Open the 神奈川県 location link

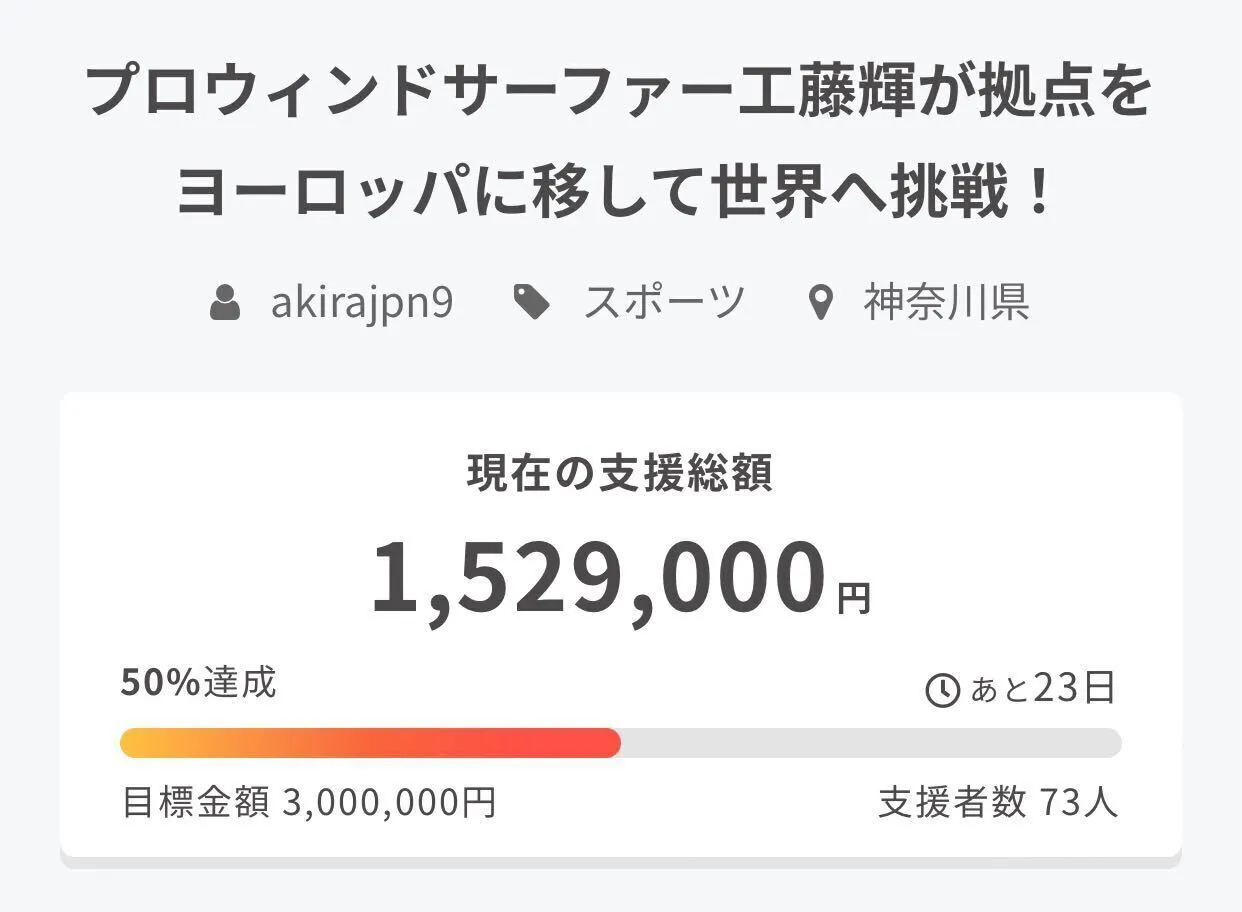pyautogui.click(x=946, y=302)
